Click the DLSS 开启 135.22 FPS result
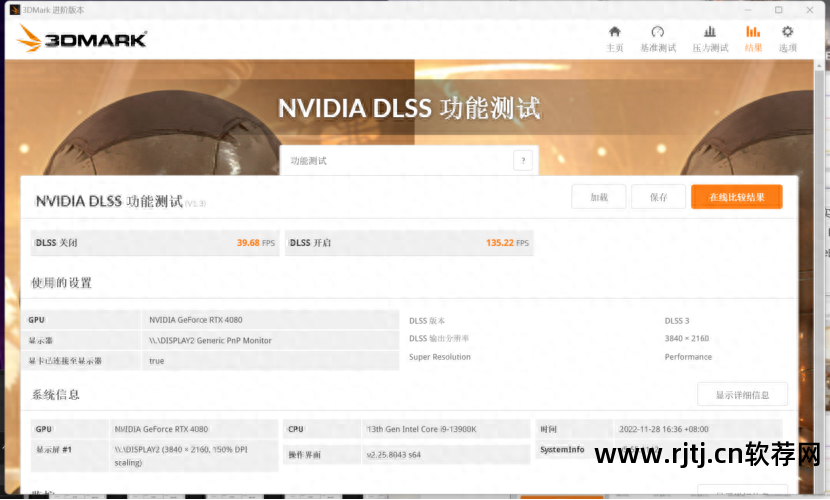 point(409,243)
